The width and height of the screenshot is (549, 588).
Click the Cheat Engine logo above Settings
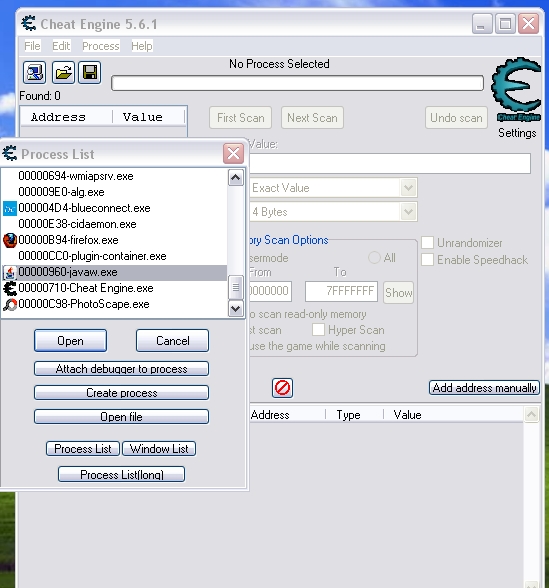point(517,89)
